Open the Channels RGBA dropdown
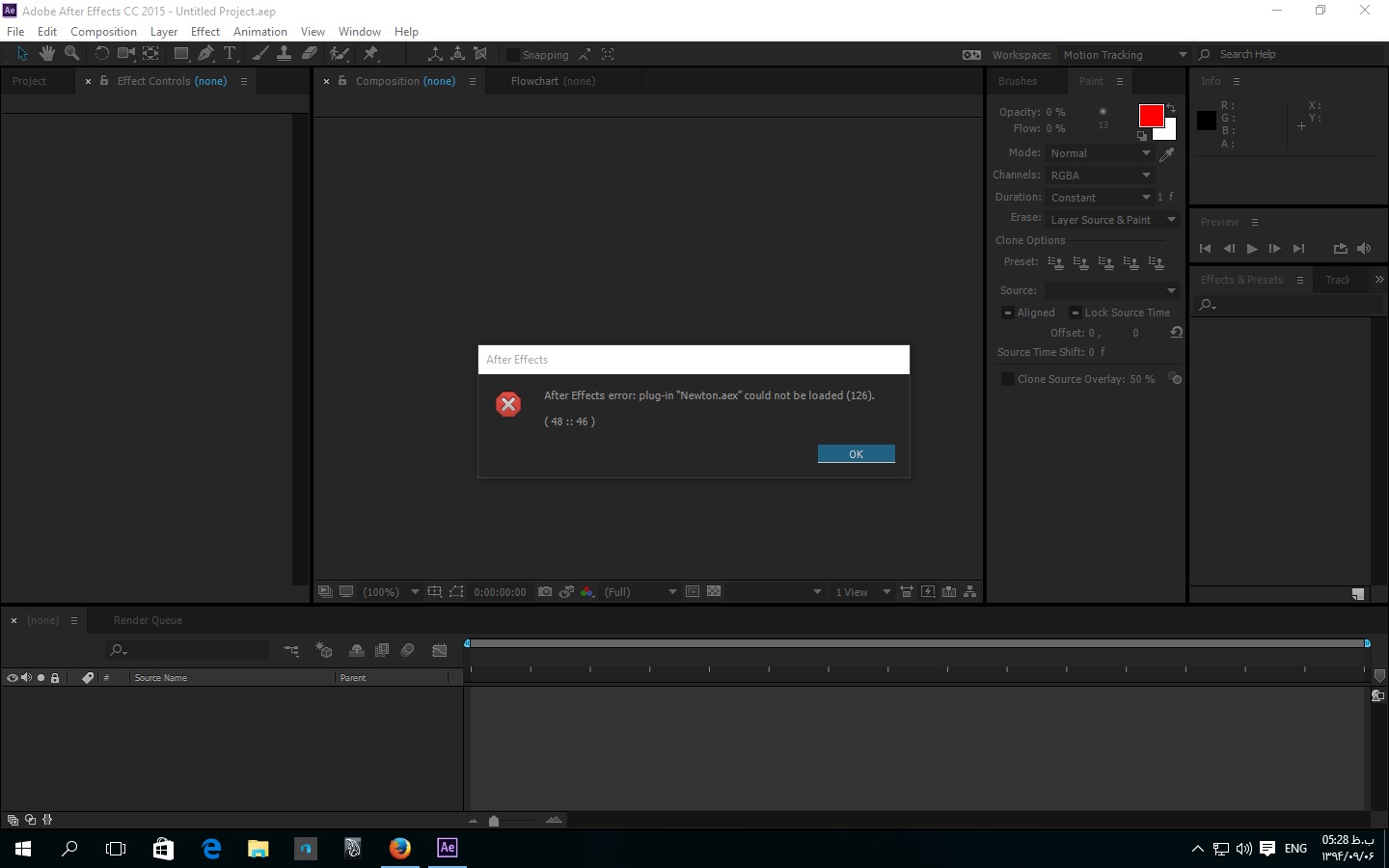 [1100, 176]
